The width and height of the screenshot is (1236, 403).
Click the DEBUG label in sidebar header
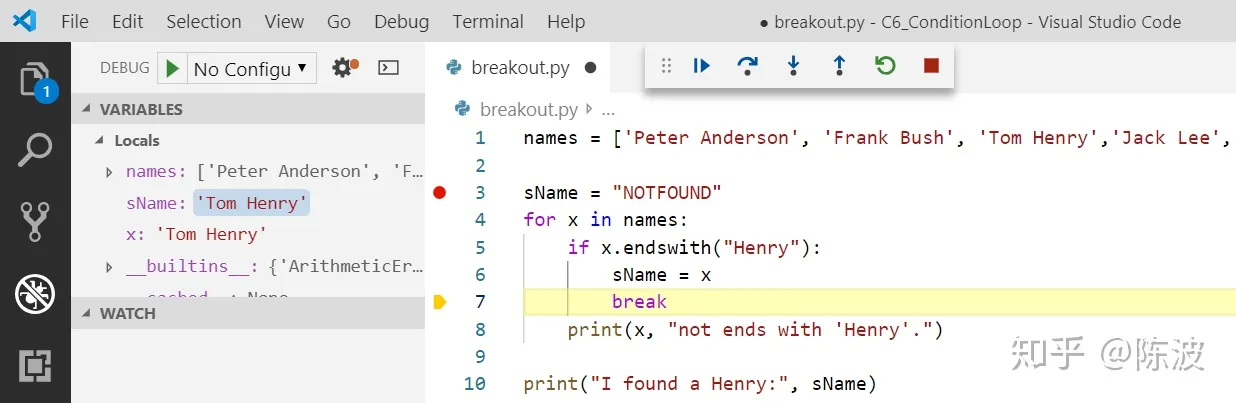pyautogui.click(x=124, y=68)
